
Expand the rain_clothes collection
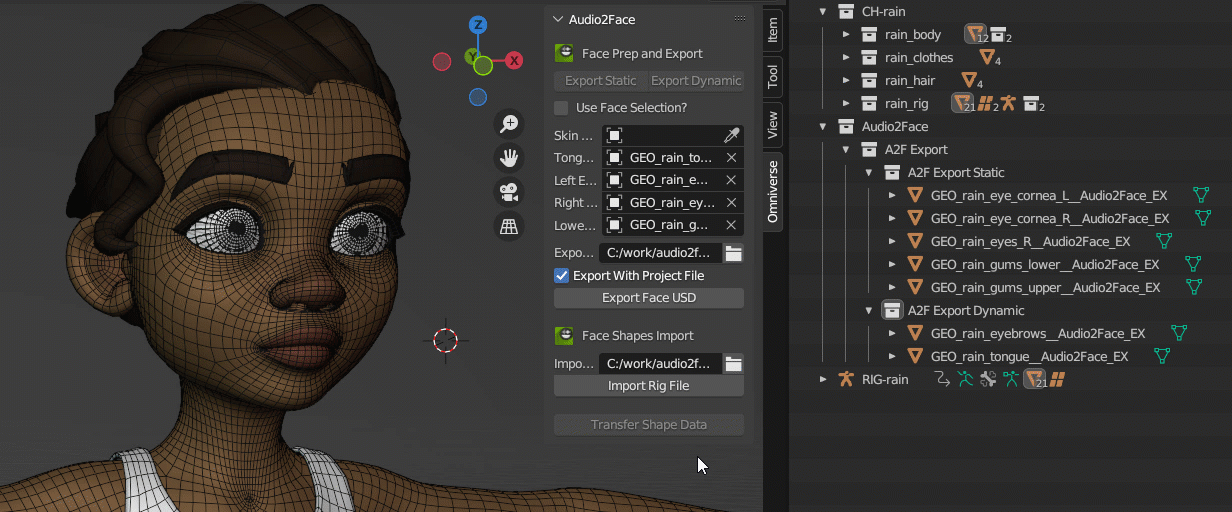(x=846, y=58)
